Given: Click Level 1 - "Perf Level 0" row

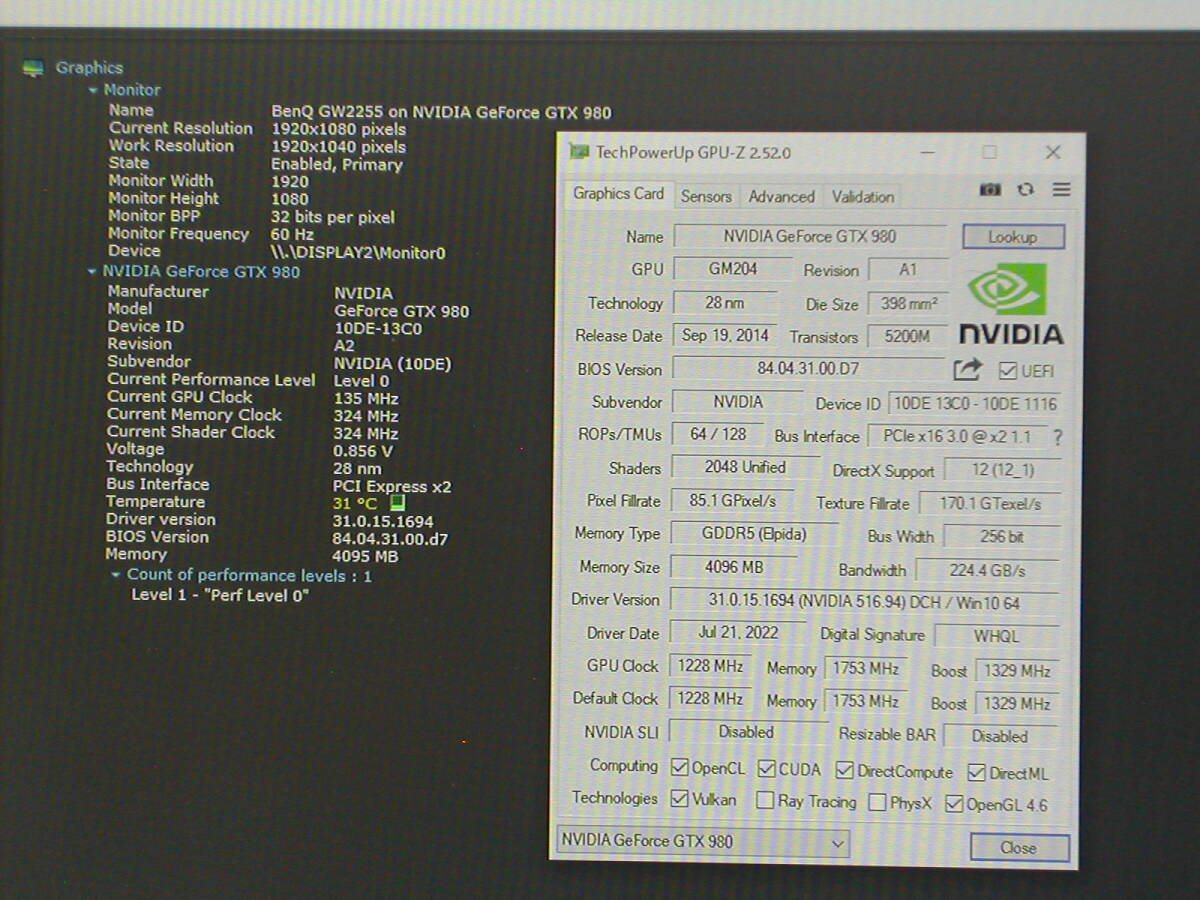Looking at the screenshot, I should pyautogui.click(x=220, y=595).
